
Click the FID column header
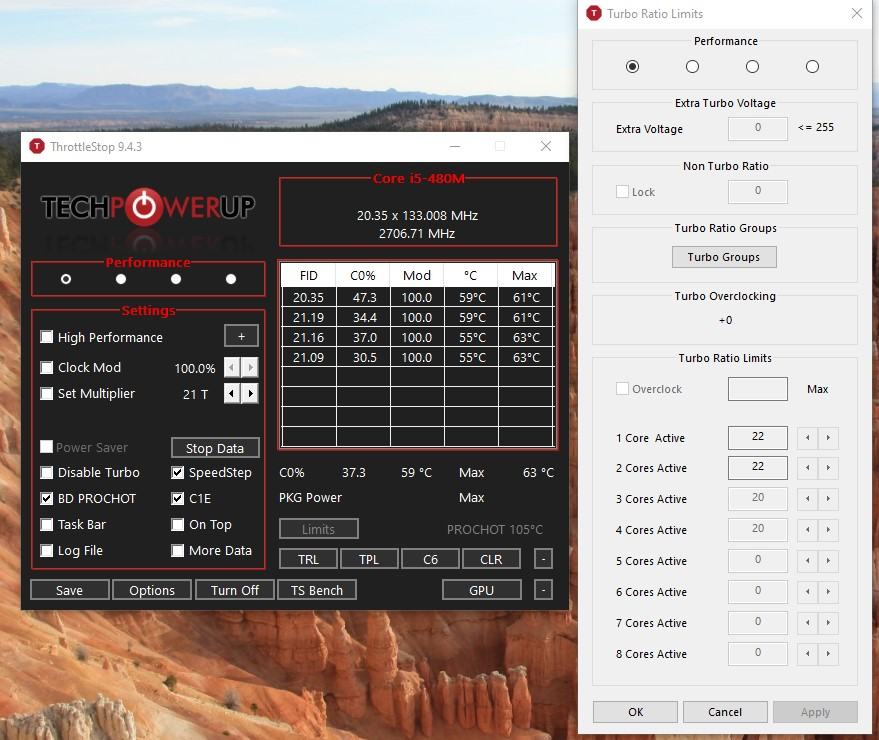pyautogui.click(x=308, y=275)
